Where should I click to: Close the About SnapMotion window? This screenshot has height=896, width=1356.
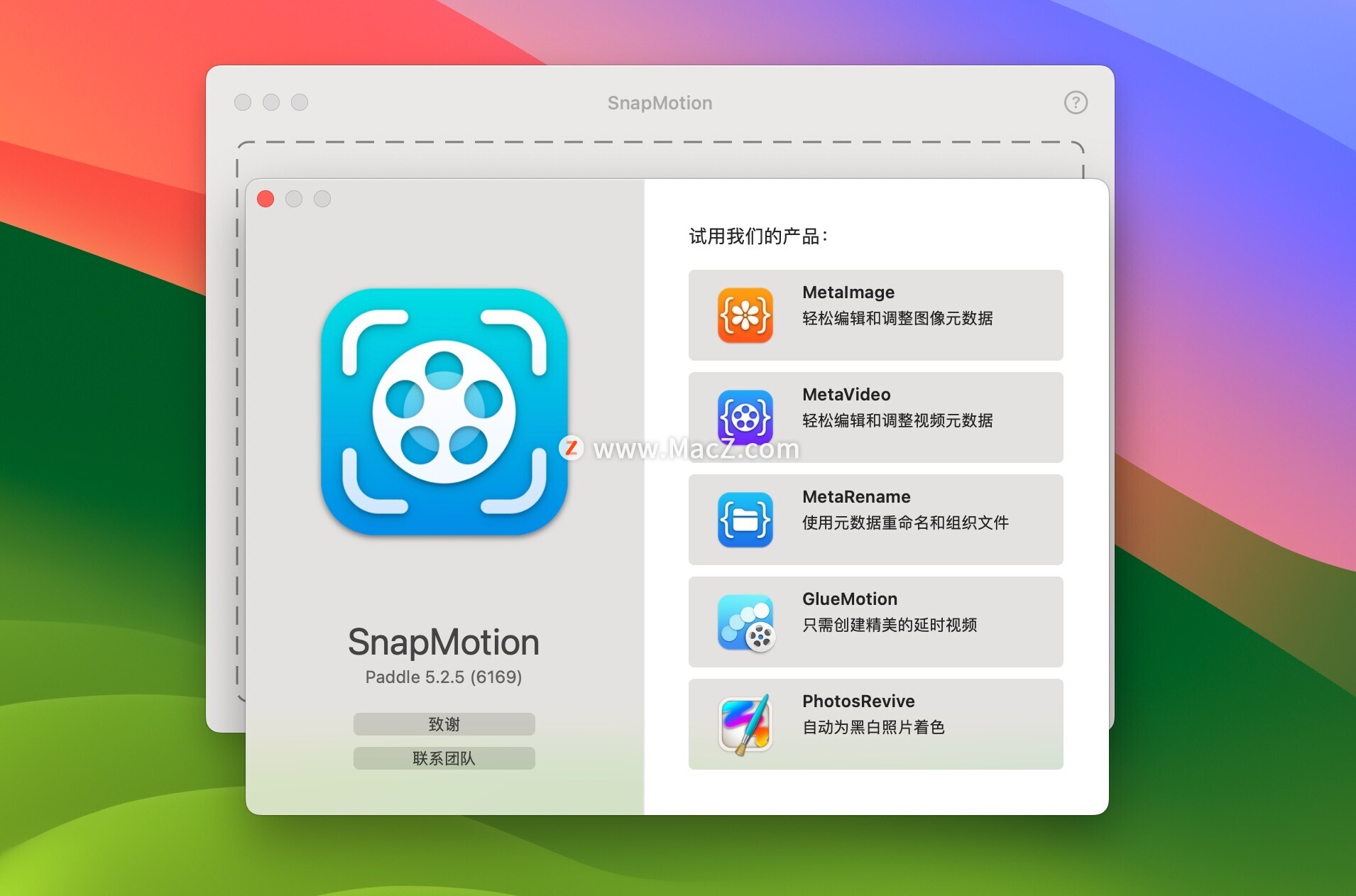pyautogui.click(x=266, y=199)
